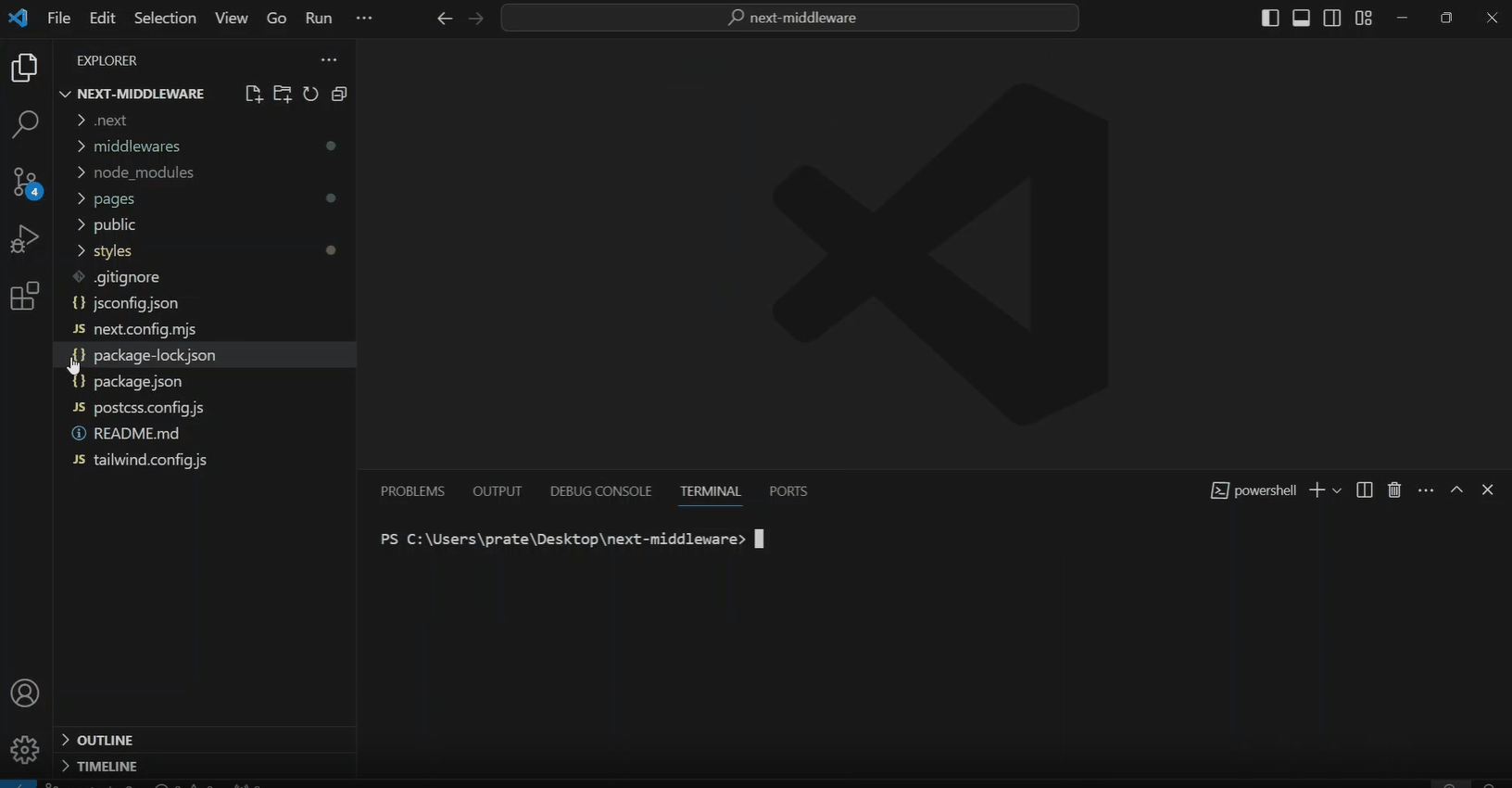Open the Search view in activity bar
The image size is (1512, 788).
click(x=25, y=124)
